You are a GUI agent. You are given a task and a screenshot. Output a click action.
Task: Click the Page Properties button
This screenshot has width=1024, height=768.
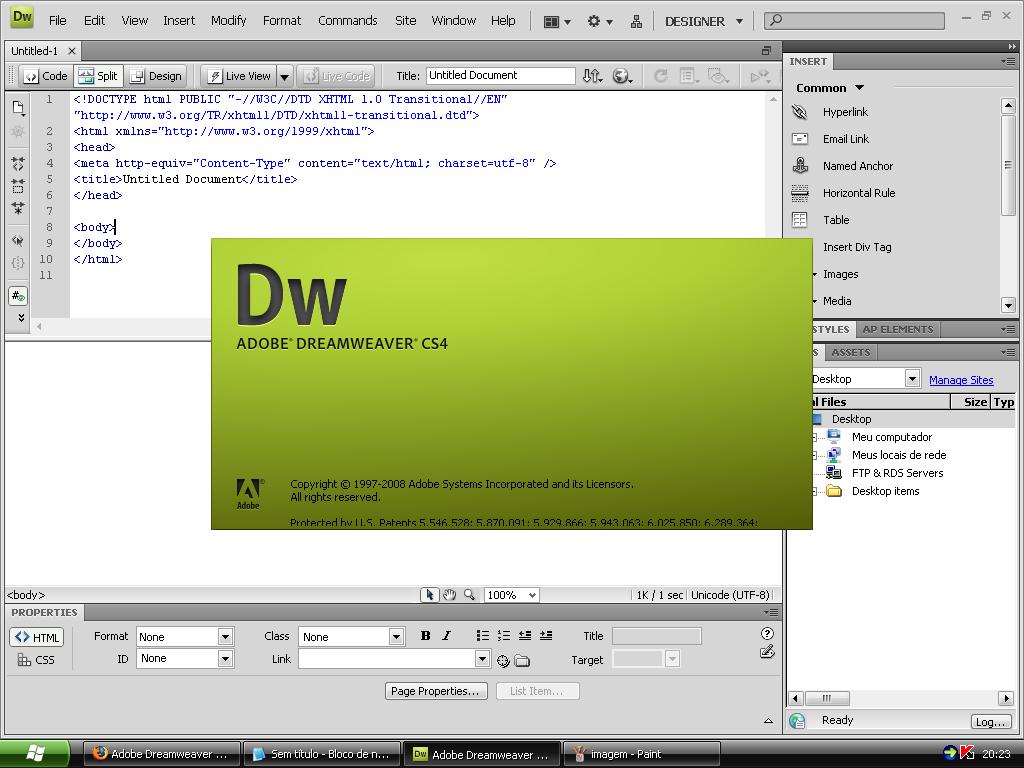tap(436, 691)
